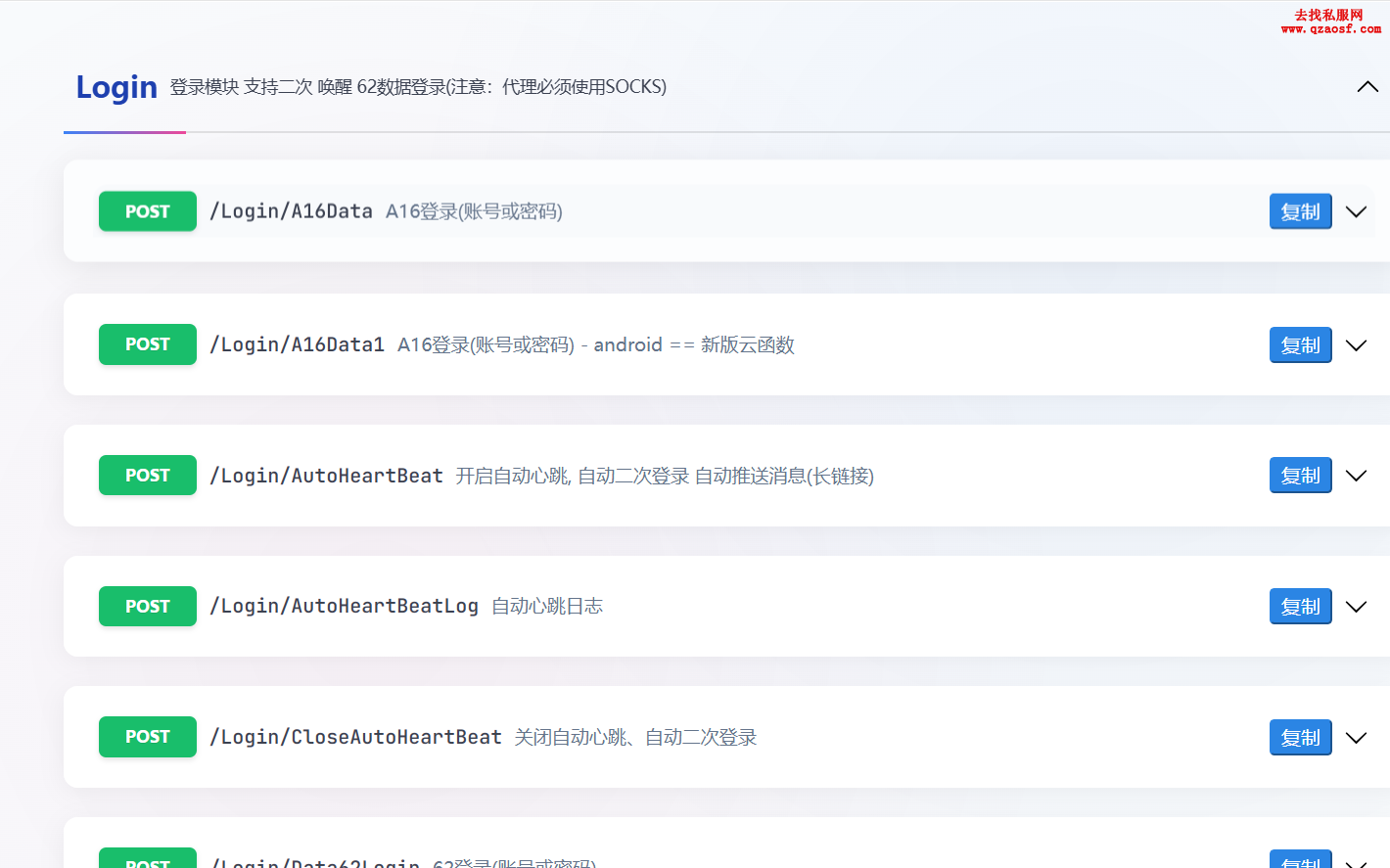
Task: Copy the /Login/AutoHeartBeat path with 复制
Action: [1300, 476]
